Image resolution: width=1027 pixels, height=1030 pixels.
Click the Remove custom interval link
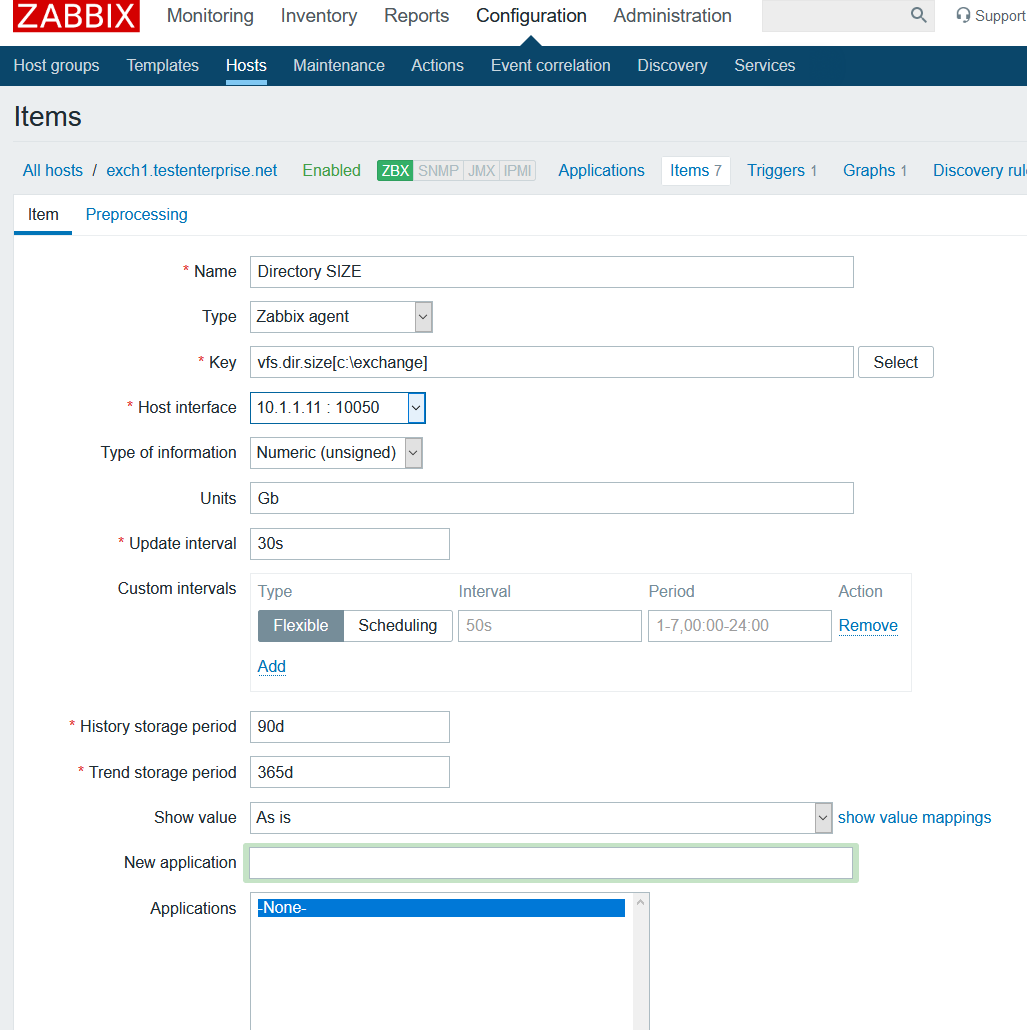(x=868, y=626)
